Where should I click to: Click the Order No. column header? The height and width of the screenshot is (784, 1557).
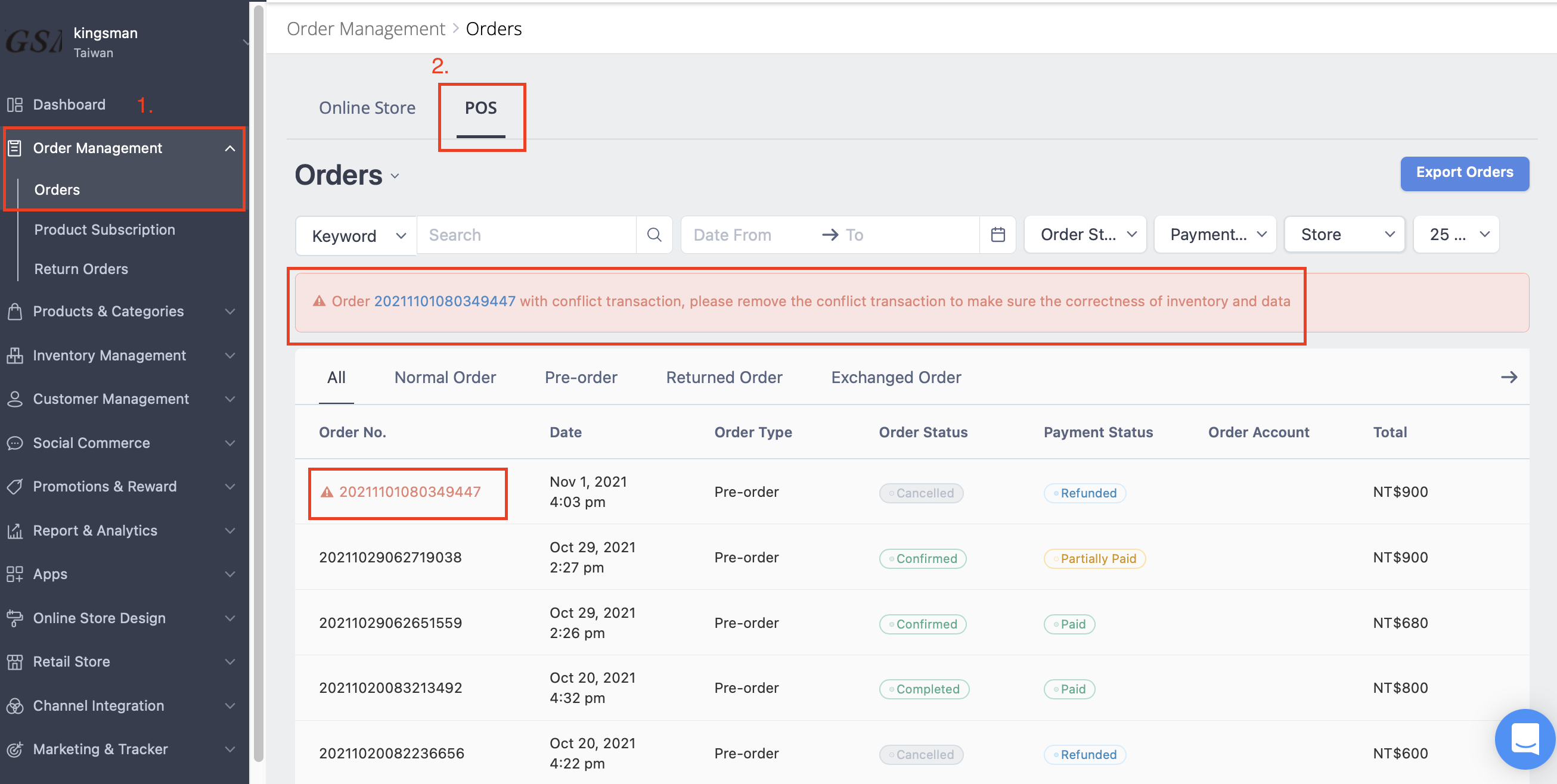click(x=352, y=432)
